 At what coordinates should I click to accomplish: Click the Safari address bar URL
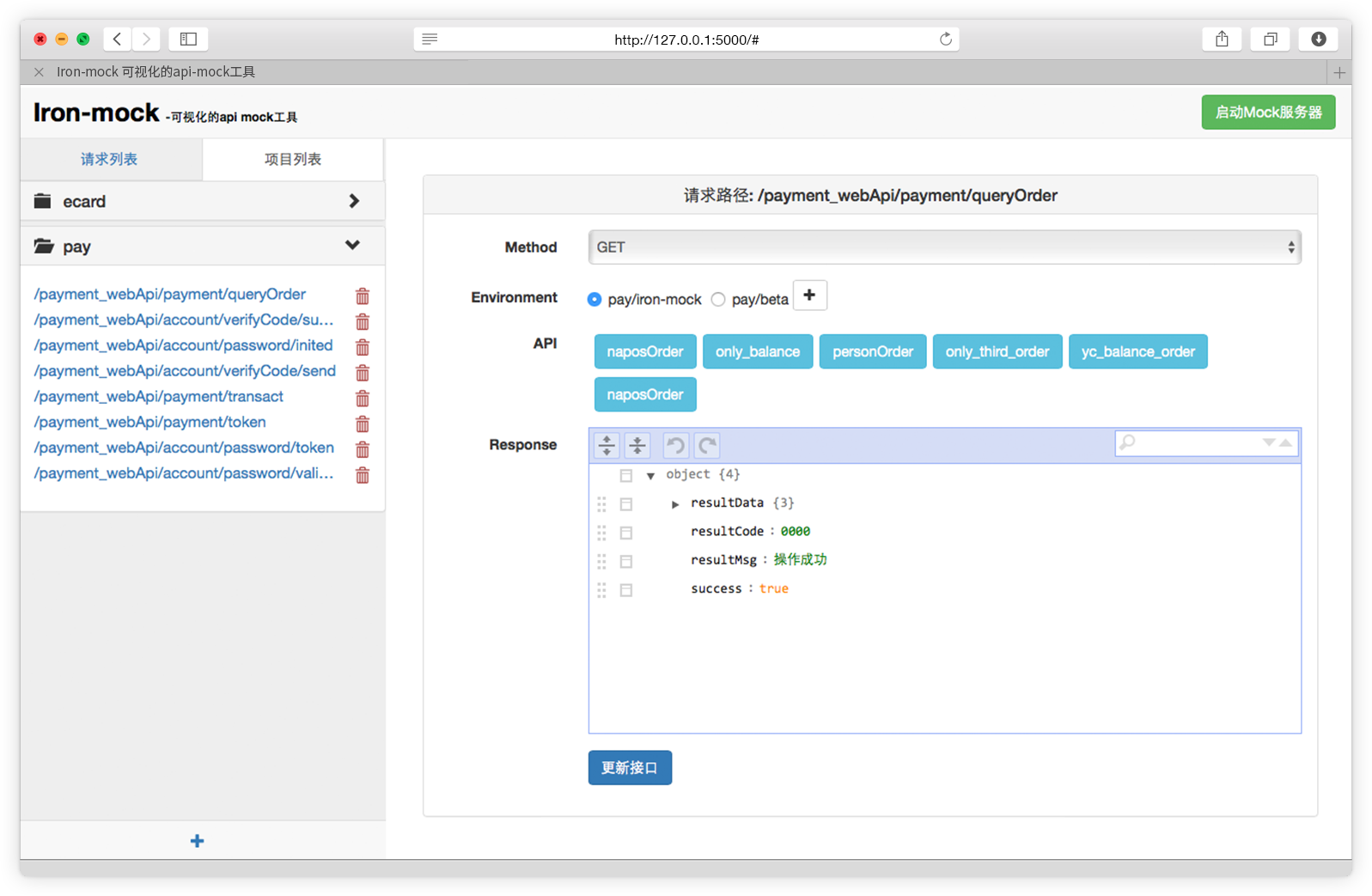click(686, 40)
